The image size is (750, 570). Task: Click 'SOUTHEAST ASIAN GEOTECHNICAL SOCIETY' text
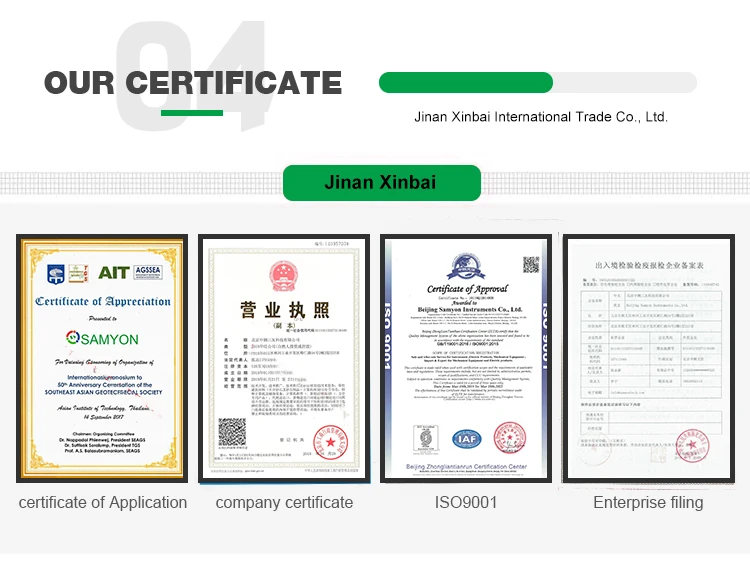click(103, 392)
